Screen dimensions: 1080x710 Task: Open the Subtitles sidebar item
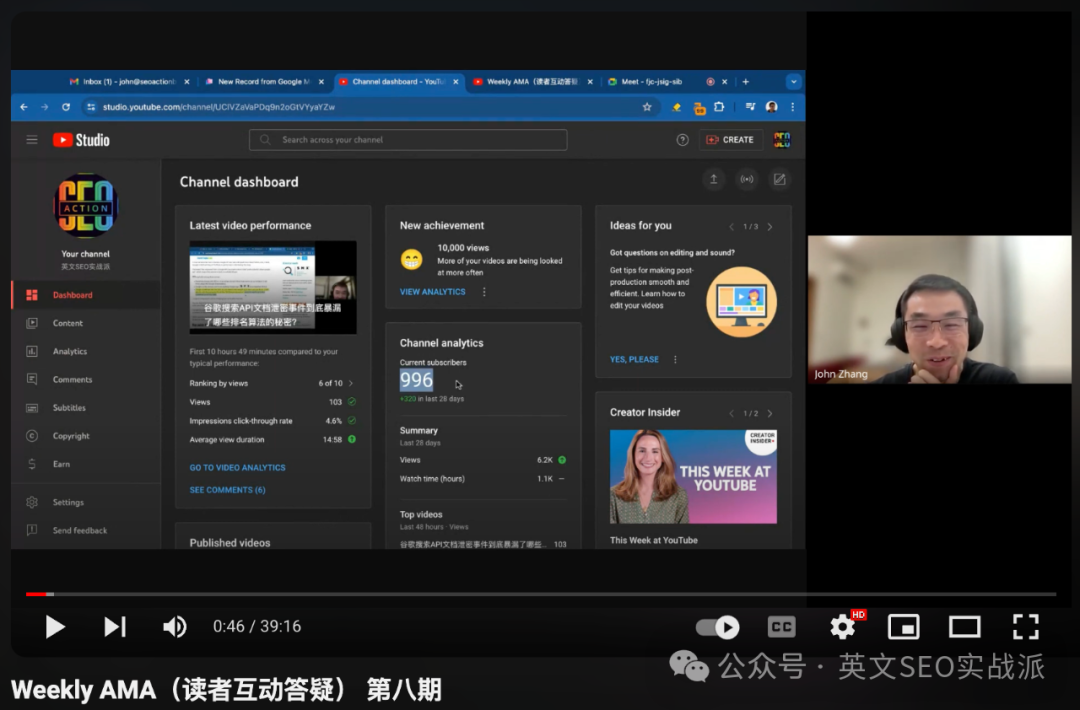pos(86,408)
